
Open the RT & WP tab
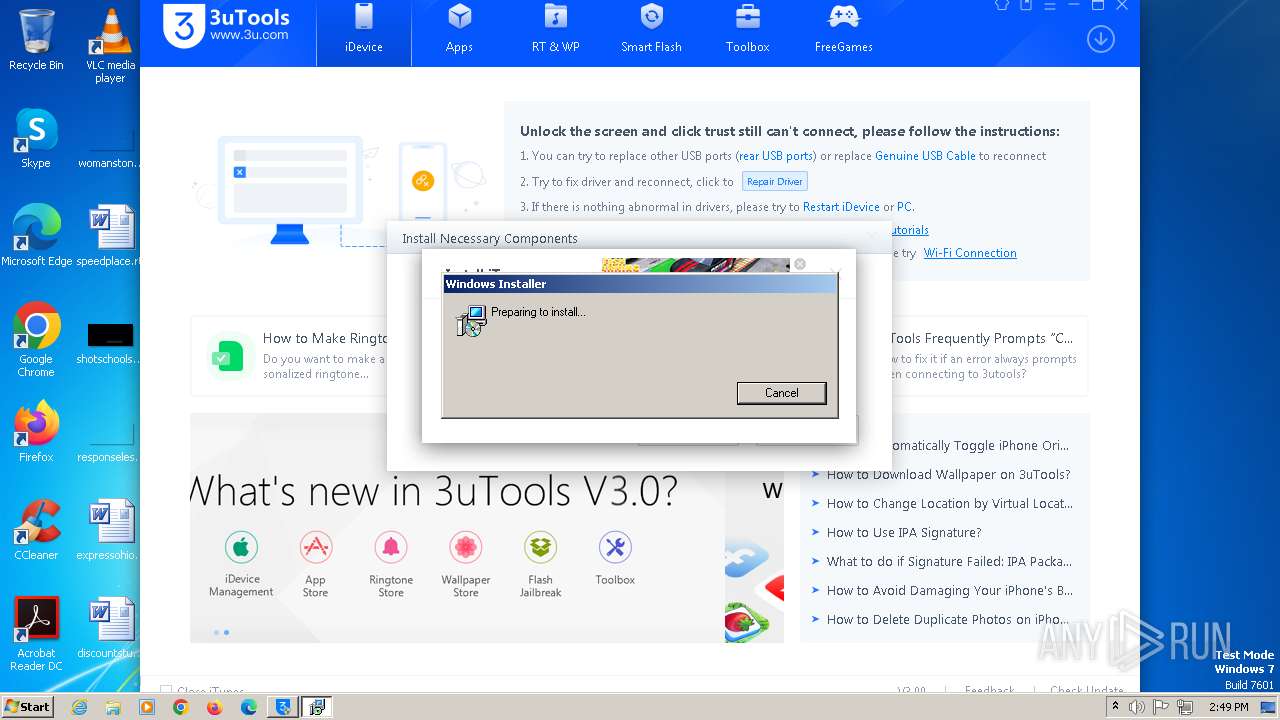(x=555, y=30)
